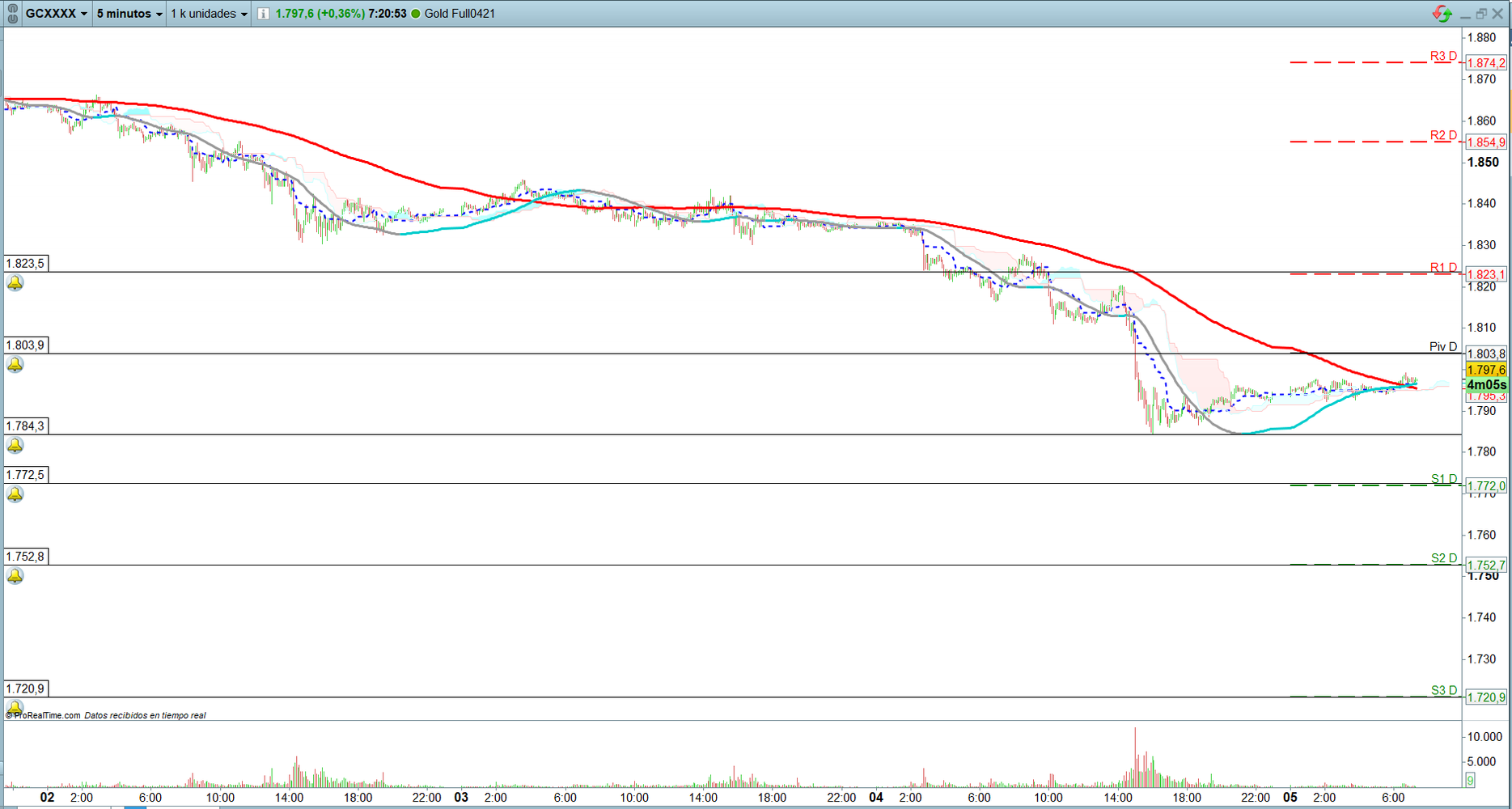Click the yellow 1.797,6 current price tag
Viewport: 1512px width, 809px height.
pyautogui.click(x=1486, y=370)
